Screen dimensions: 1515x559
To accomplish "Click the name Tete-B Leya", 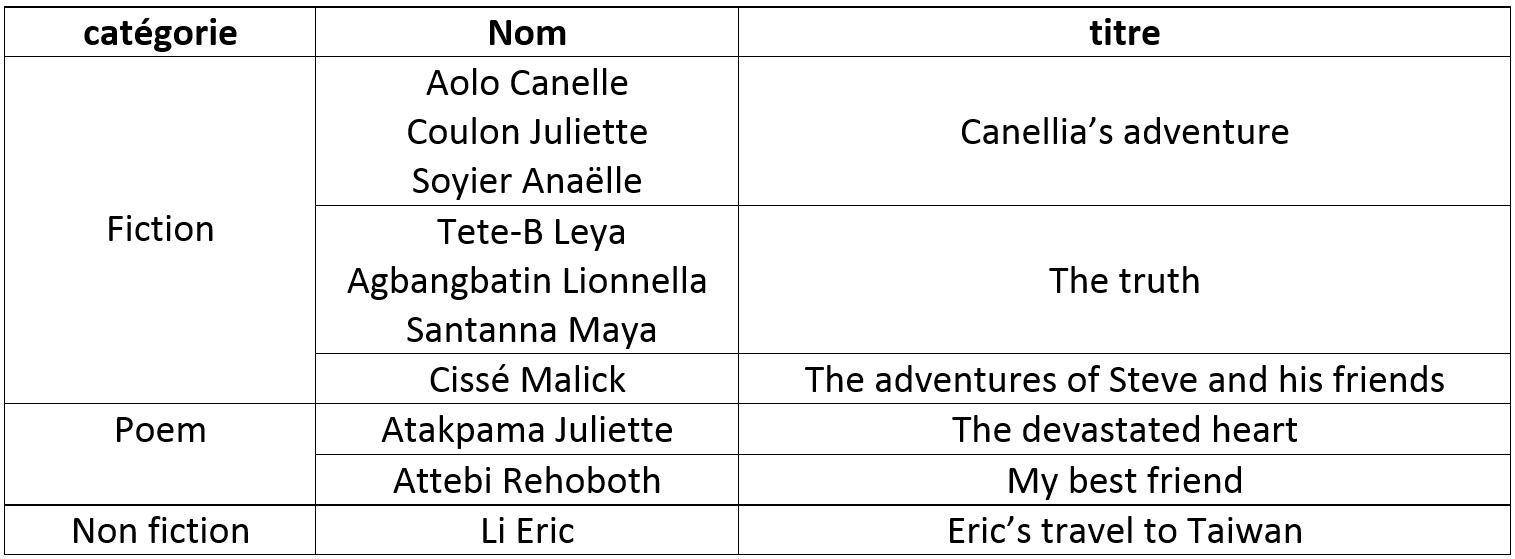I will (x=531, y=232).
